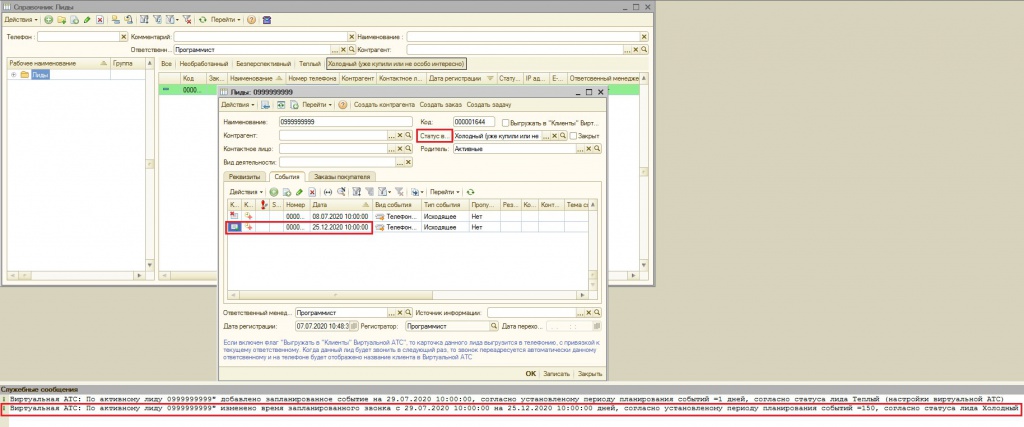Open Ответственный менеджер selection ellipsis

[x=392, y=313]
